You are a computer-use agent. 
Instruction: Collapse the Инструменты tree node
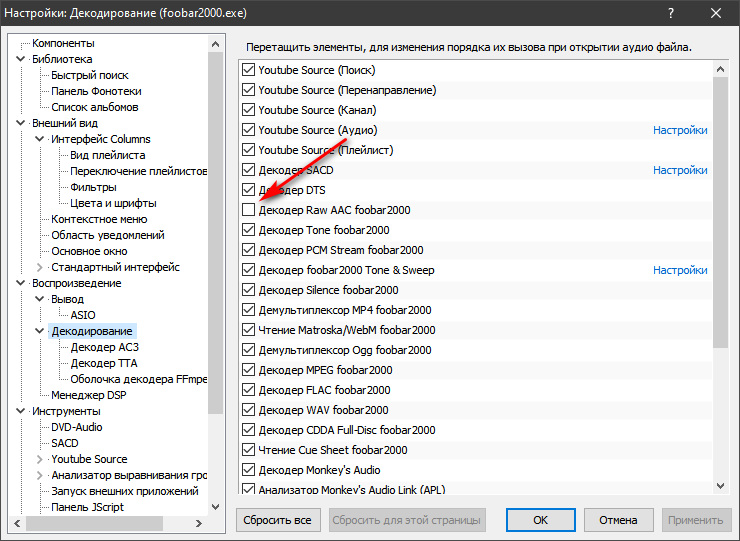[x=21, y=411]
